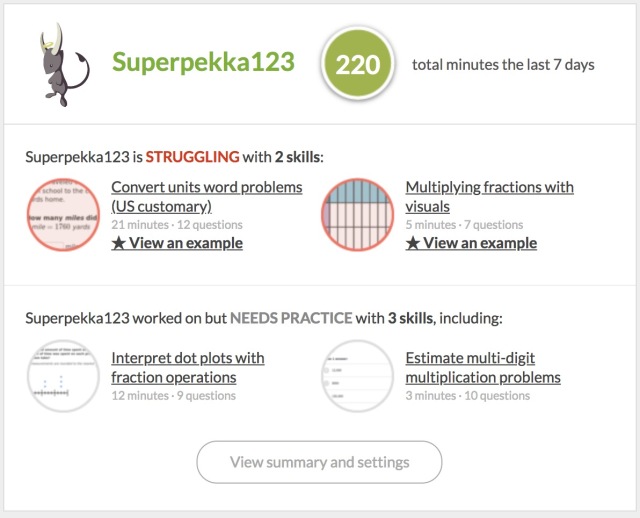
Task: Click the red STRUGGLING label
Action: [193, 157]
